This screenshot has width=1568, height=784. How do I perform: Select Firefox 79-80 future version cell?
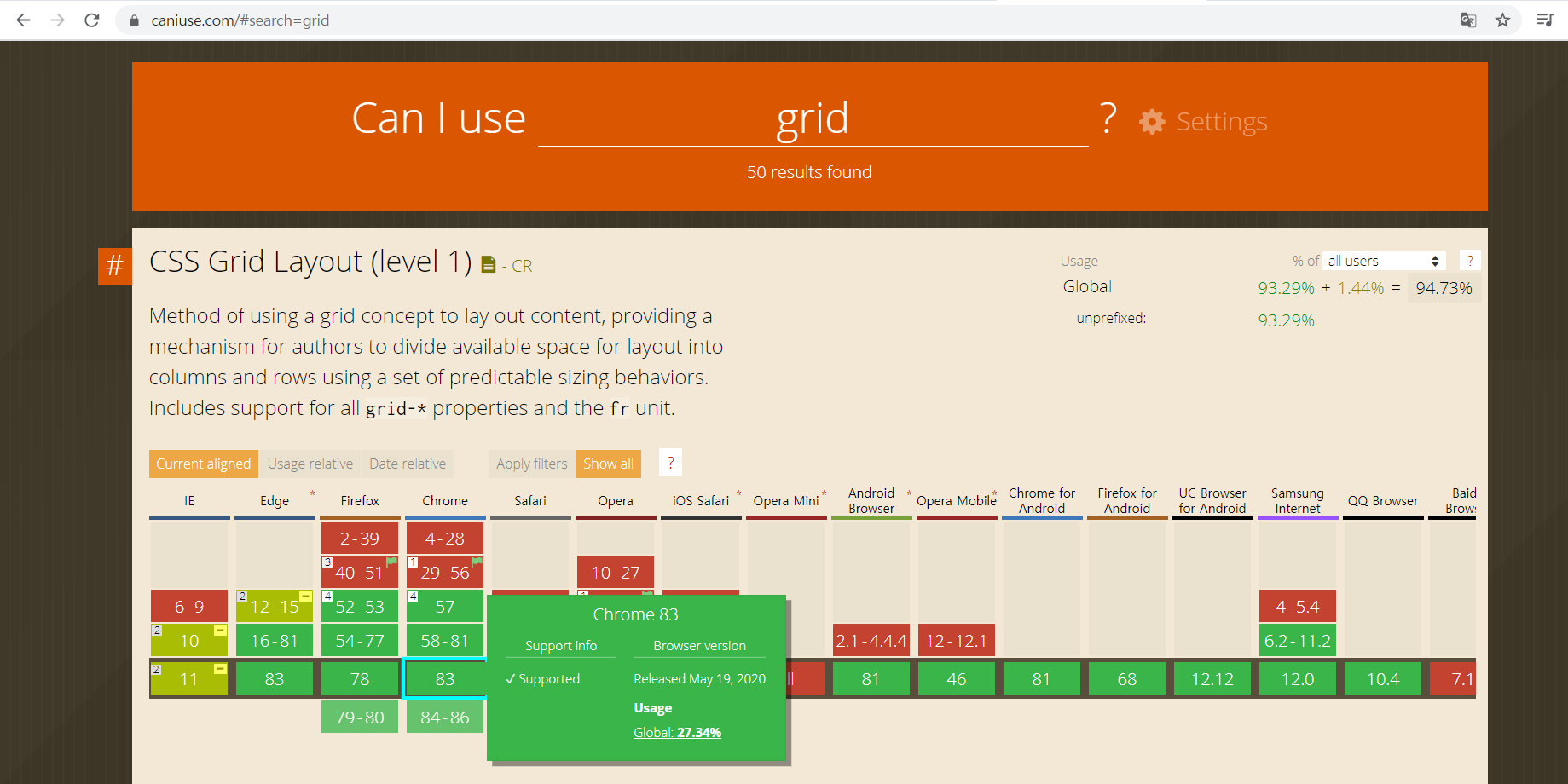pyautogui.click(x=360, y=717)
